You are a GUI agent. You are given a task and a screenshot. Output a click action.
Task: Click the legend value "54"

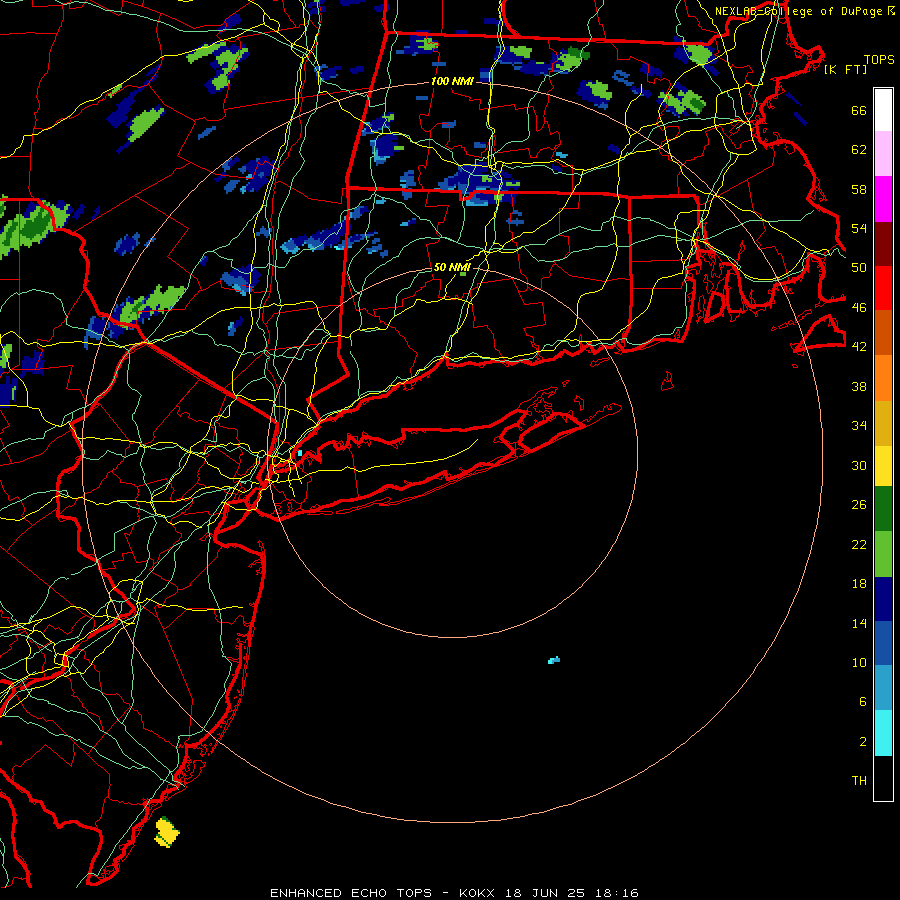pos(859,228)
